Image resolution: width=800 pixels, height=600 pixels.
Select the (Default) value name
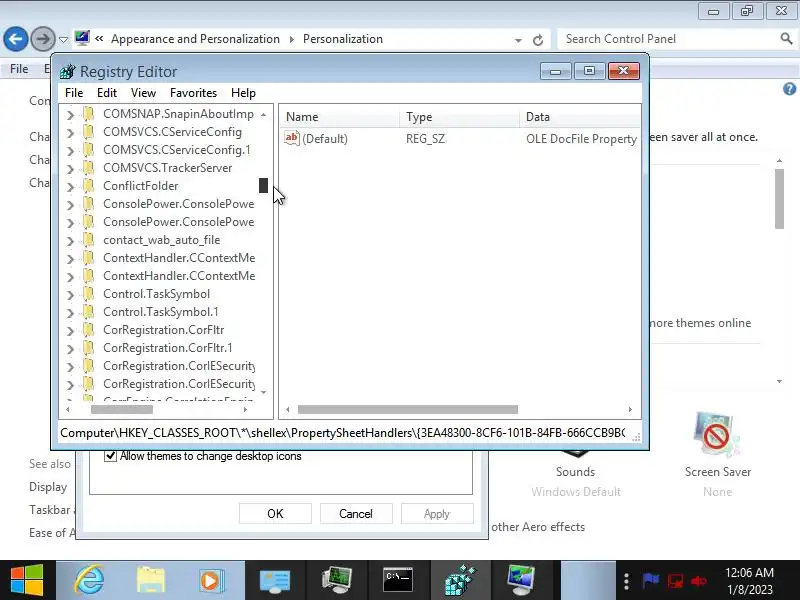click(325, 139)
